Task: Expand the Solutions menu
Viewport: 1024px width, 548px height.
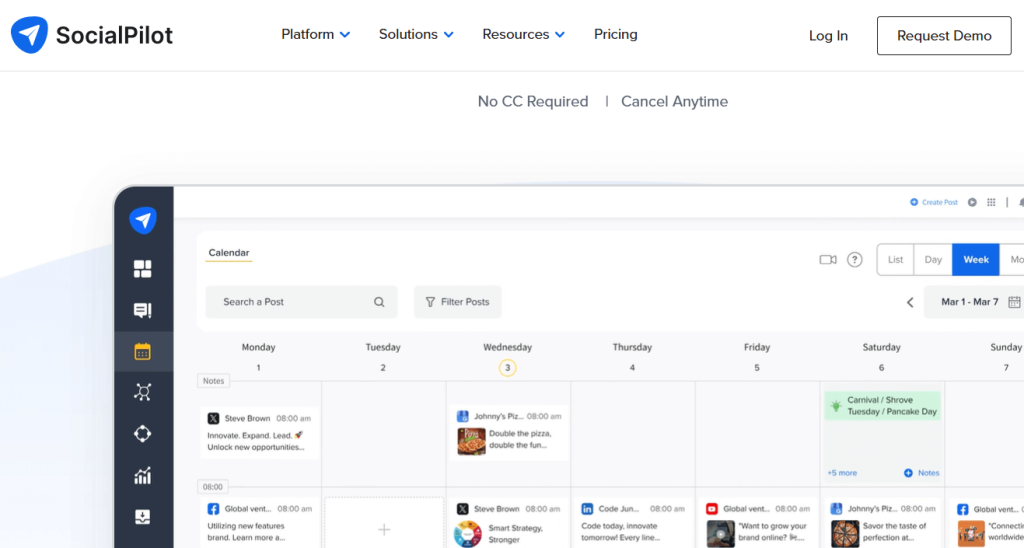Action: tap(416, 35)
